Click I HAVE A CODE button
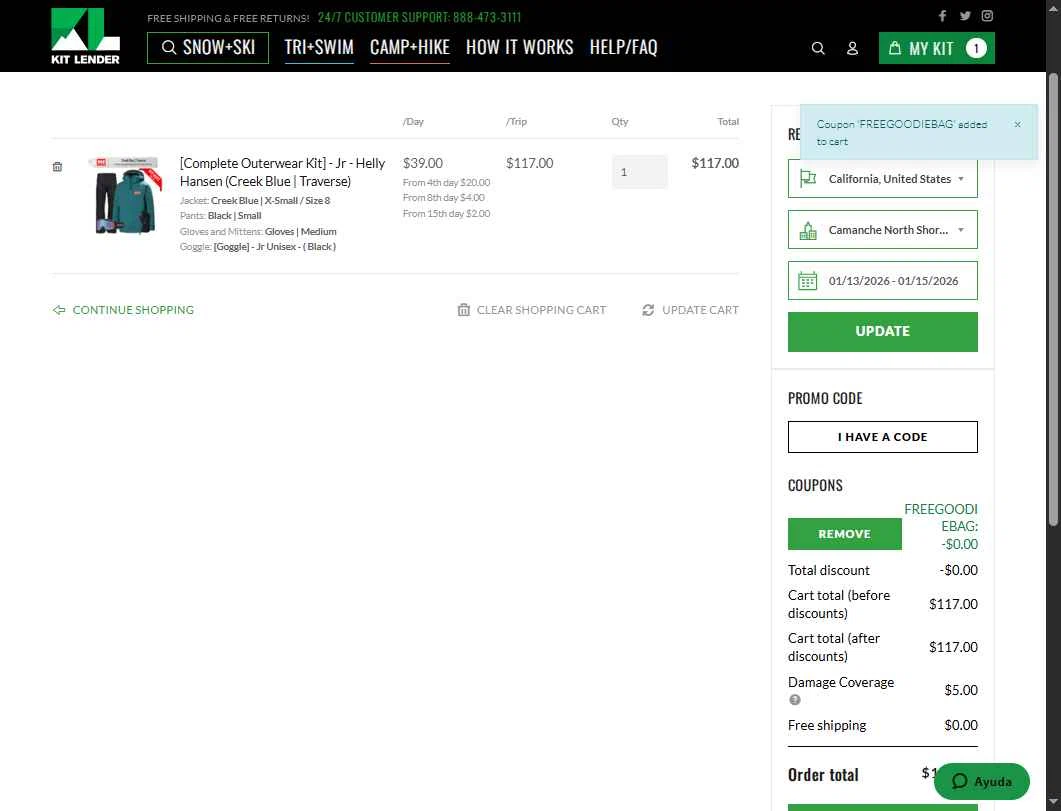 882,437
